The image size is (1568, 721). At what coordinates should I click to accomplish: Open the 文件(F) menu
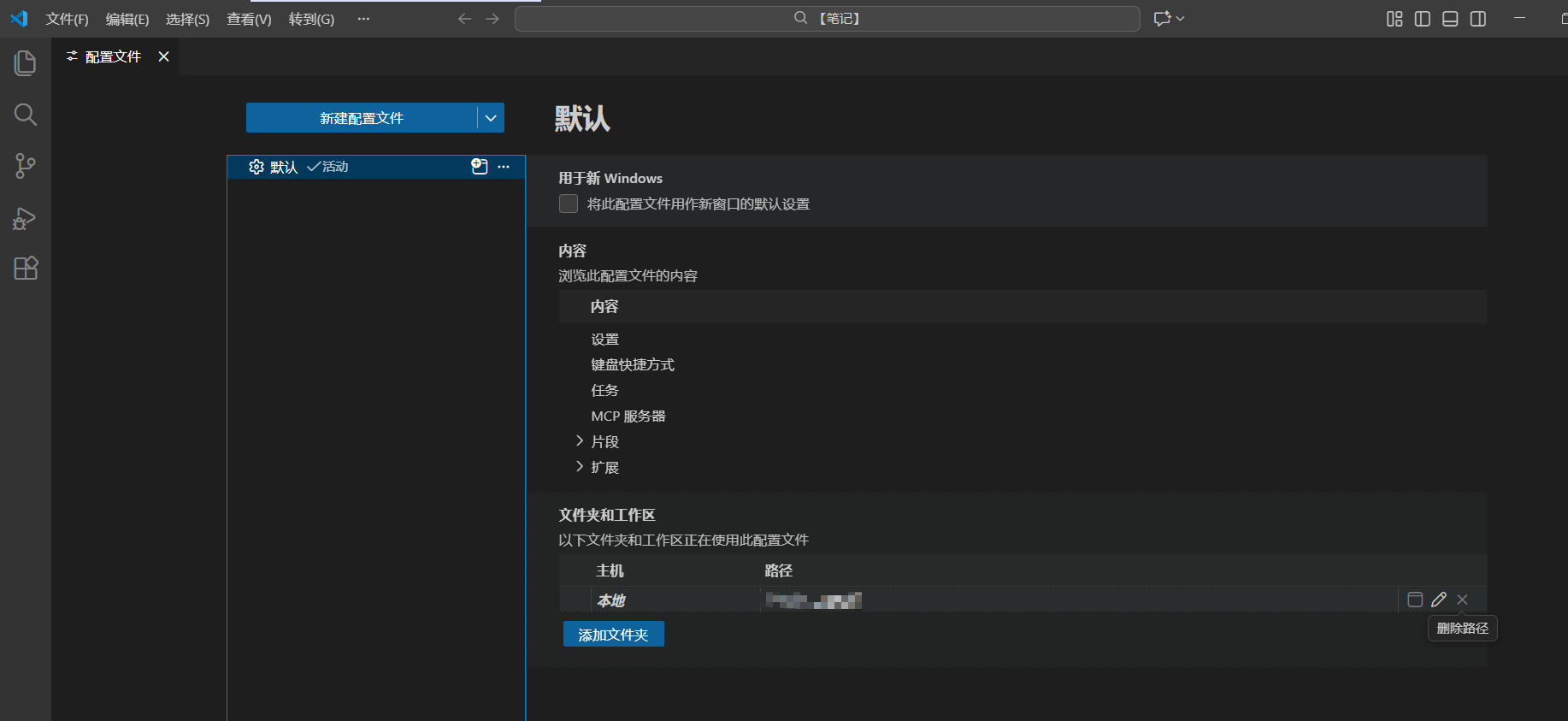tap(67, 19)
